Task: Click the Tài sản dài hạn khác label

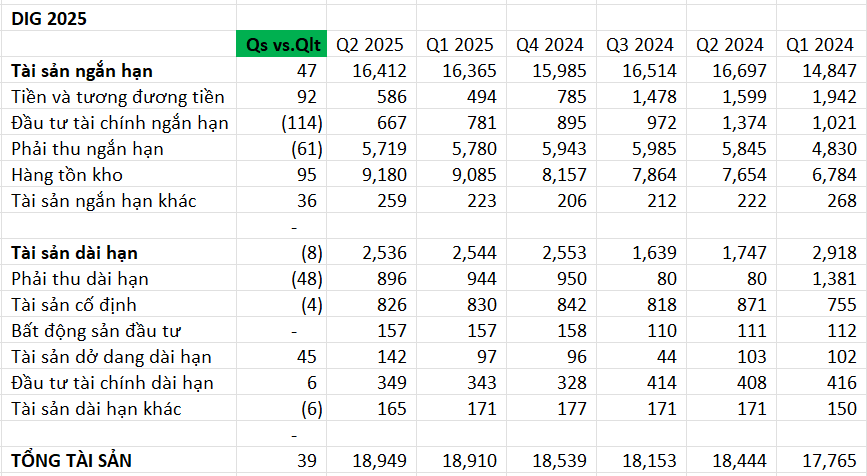Action: (96, 409)
